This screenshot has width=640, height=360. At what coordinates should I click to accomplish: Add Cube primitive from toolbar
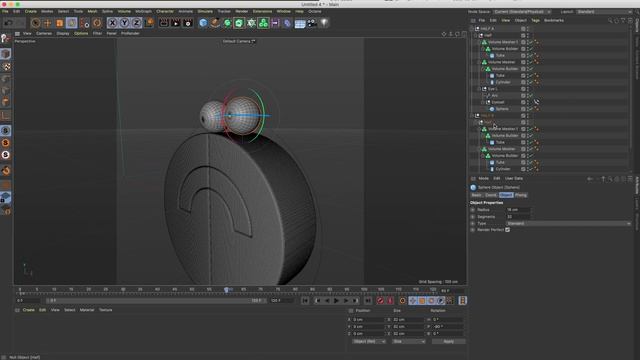pos(203,23)
